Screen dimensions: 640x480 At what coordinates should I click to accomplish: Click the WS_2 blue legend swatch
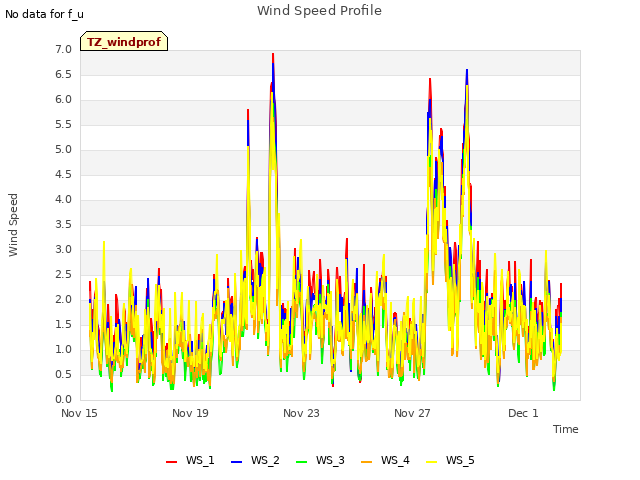(x=236, y=461)
